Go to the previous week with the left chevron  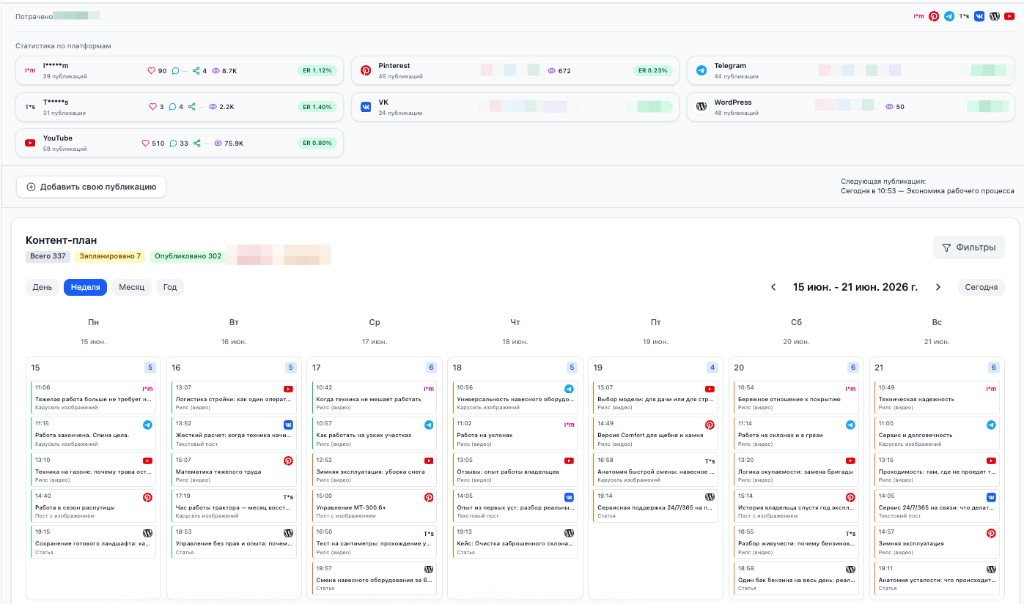click(x=773, y=287)
